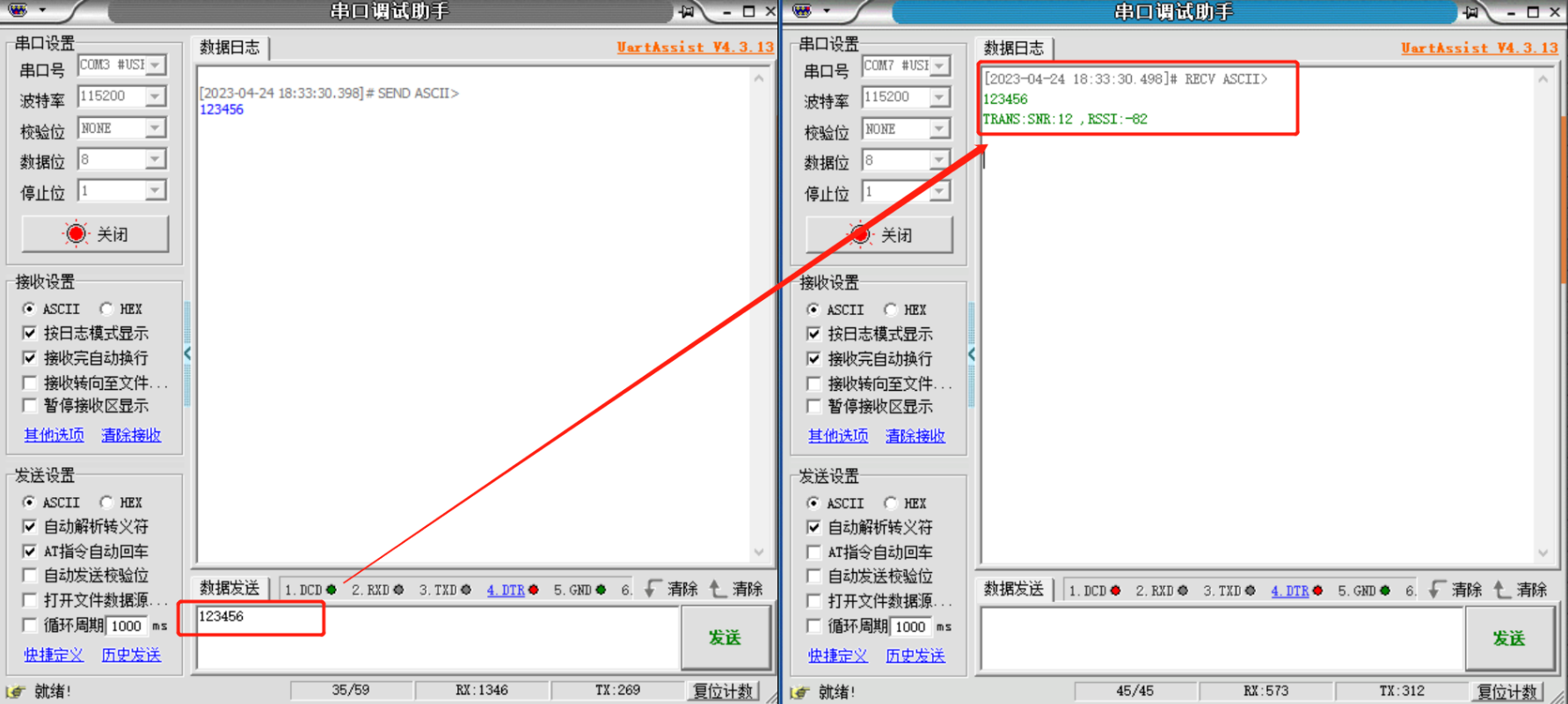This screenshot has height=704, width=1568.
Task: Collapse the COM3 window's side panel with the chevron
Action: [187, 354]
